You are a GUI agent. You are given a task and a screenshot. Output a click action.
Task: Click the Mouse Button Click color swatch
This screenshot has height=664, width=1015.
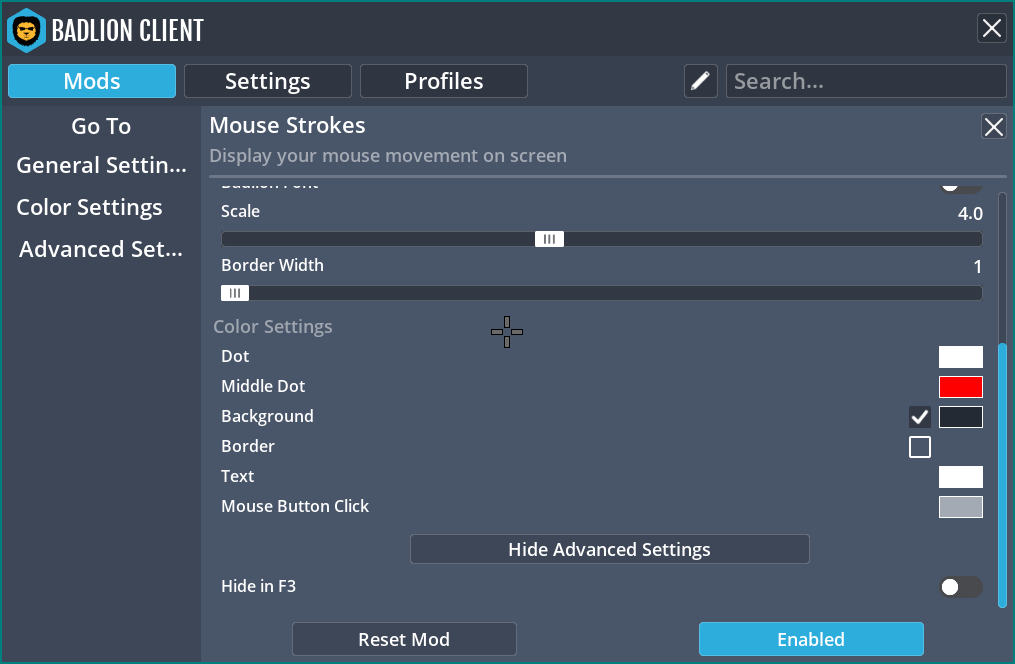tap(960, 506)
